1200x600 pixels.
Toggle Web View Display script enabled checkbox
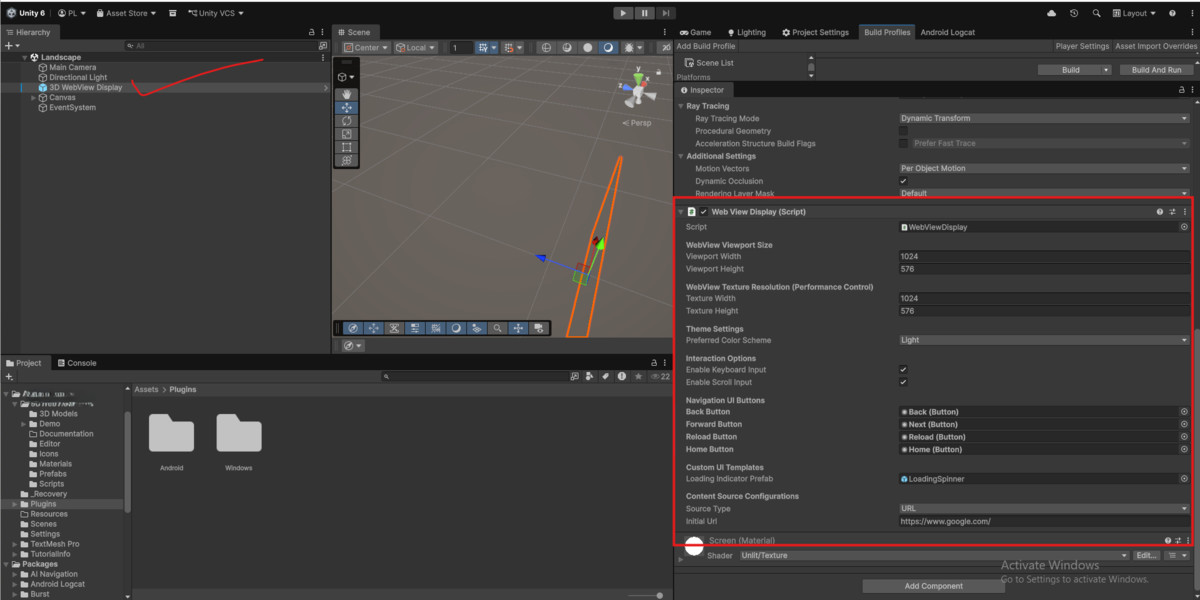(703, 212)
